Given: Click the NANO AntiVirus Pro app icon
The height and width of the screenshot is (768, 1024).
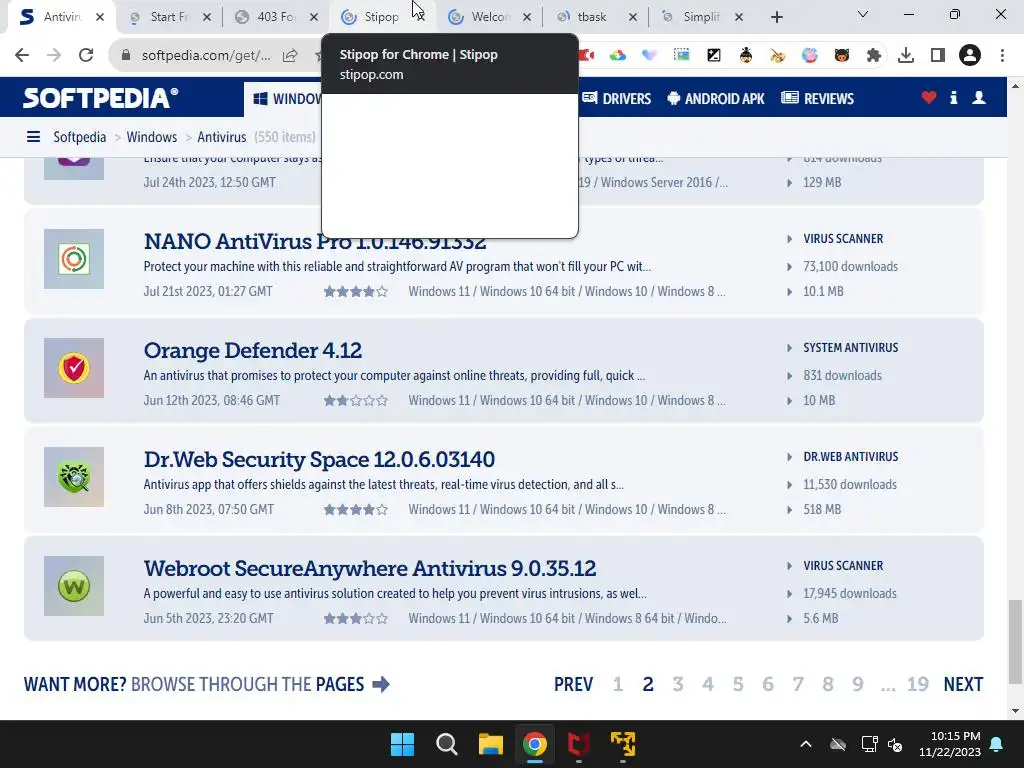Looking at the screenshot, I should (74, 259).
